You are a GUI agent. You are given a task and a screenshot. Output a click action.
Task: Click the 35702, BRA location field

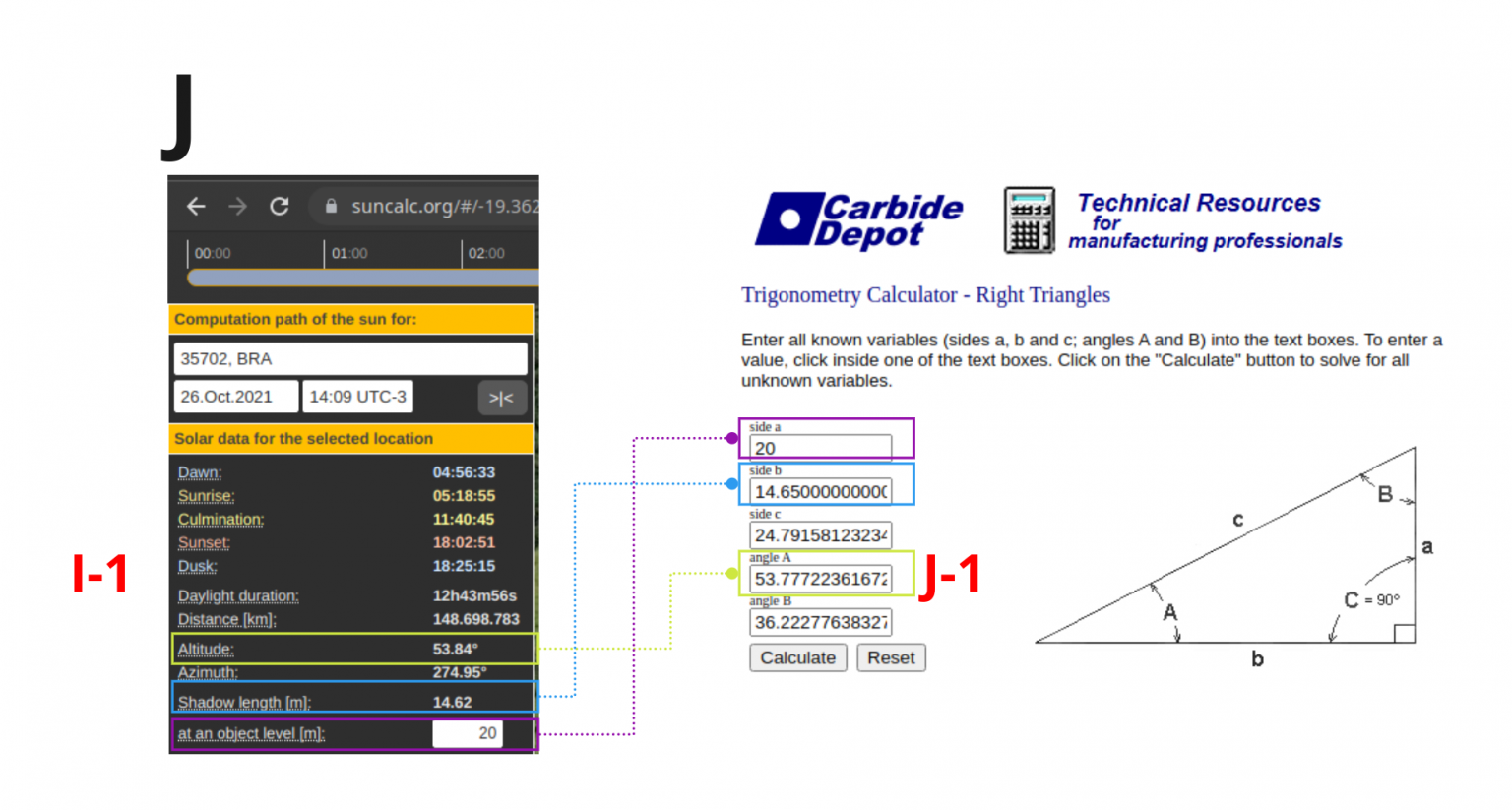349,359
